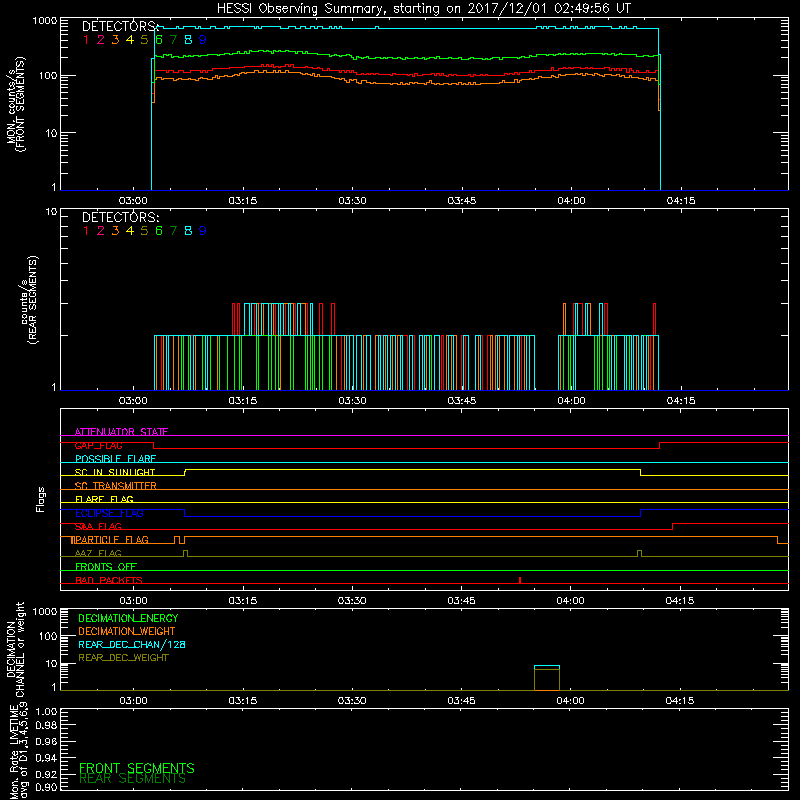Click the ATTENUATOR_STATE flag label
800x800 pixels.
pyautogui.click(x=121, y=432)
